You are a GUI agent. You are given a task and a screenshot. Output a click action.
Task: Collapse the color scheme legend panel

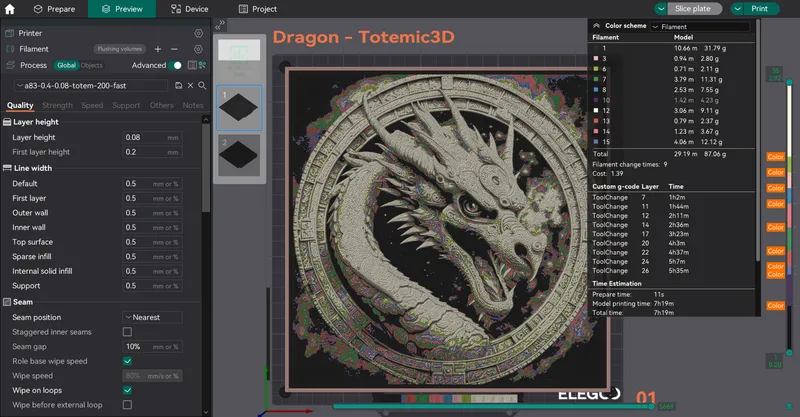596,26
